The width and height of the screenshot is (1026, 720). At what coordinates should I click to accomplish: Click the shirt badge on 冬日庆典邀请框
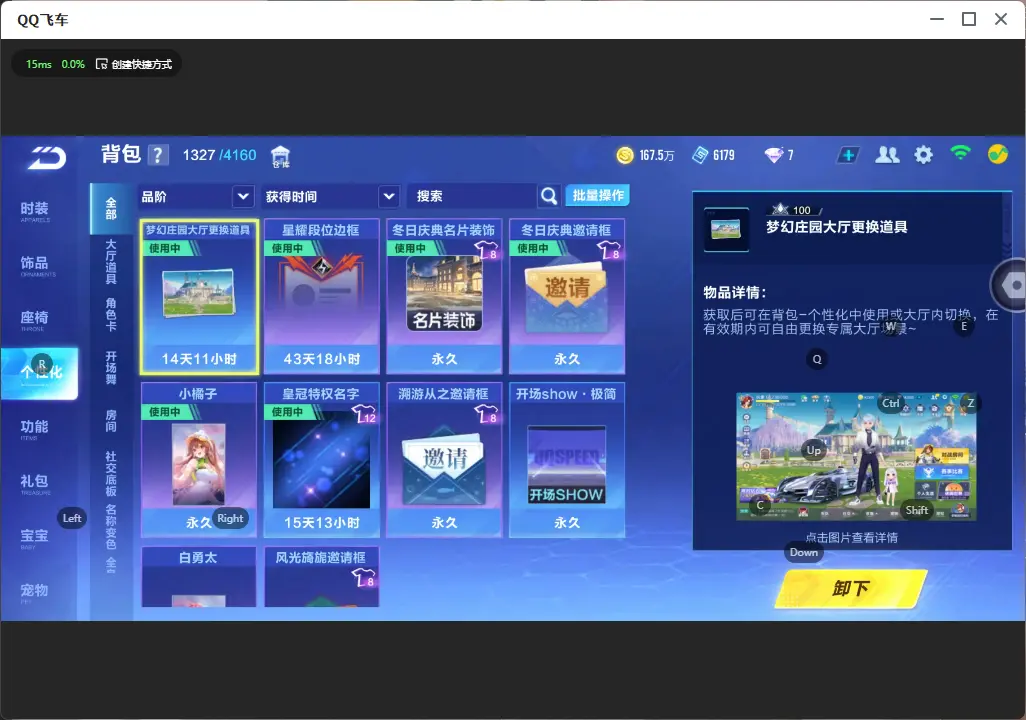(x=609, y=250)
